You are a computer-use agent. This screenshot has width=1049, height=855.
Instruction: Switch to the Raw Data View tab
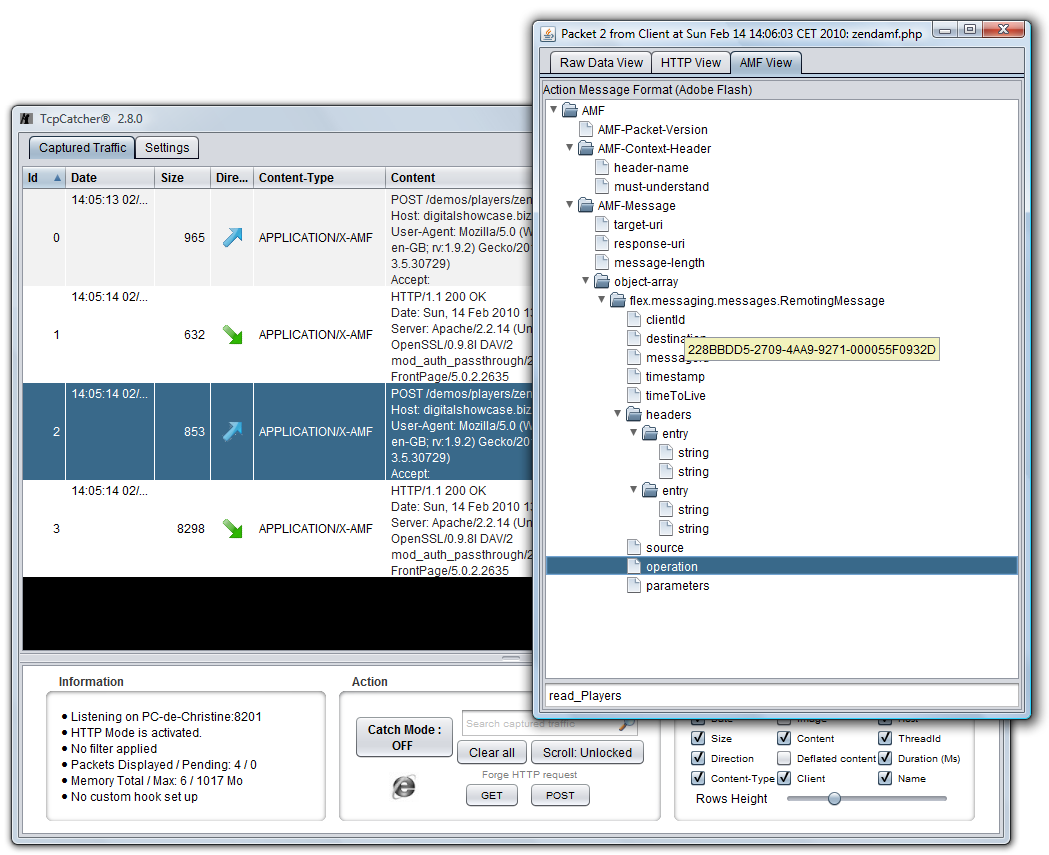click(601, 63)
